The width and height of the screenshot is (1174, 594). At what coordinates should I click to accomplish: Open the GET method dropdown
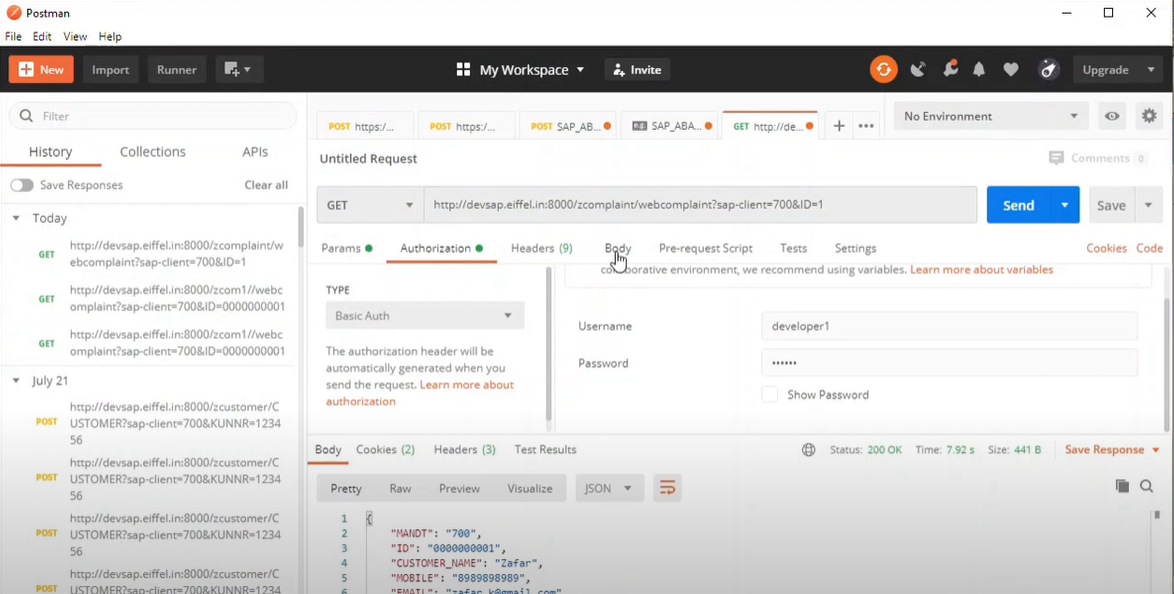(370, 205)
